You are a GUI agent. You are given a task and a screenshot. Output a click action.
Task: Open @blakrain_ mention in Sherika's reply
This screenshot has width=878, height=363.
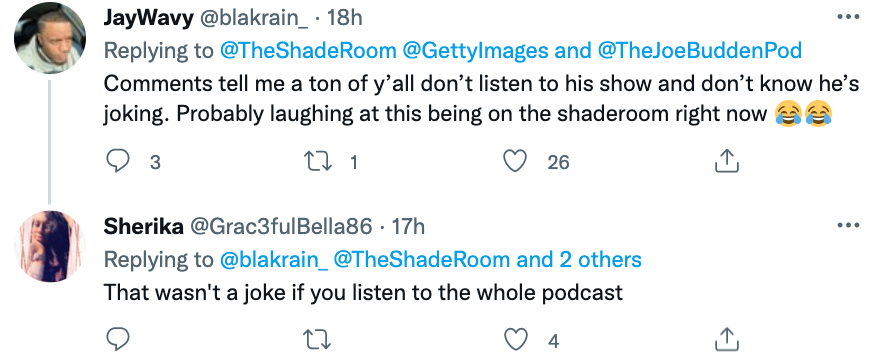(x=274, y=259)
